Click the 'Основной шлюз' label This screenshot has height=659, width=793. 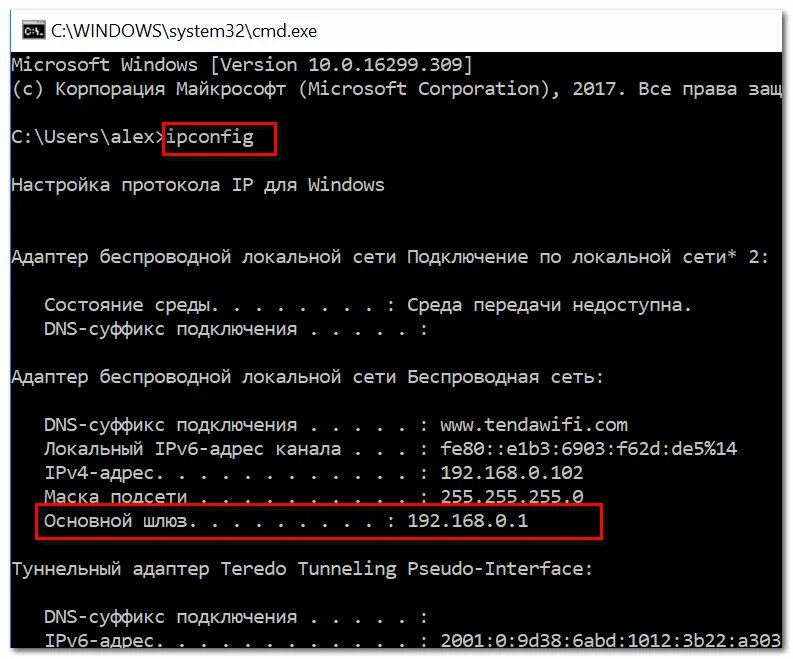(x=116, y=521)
